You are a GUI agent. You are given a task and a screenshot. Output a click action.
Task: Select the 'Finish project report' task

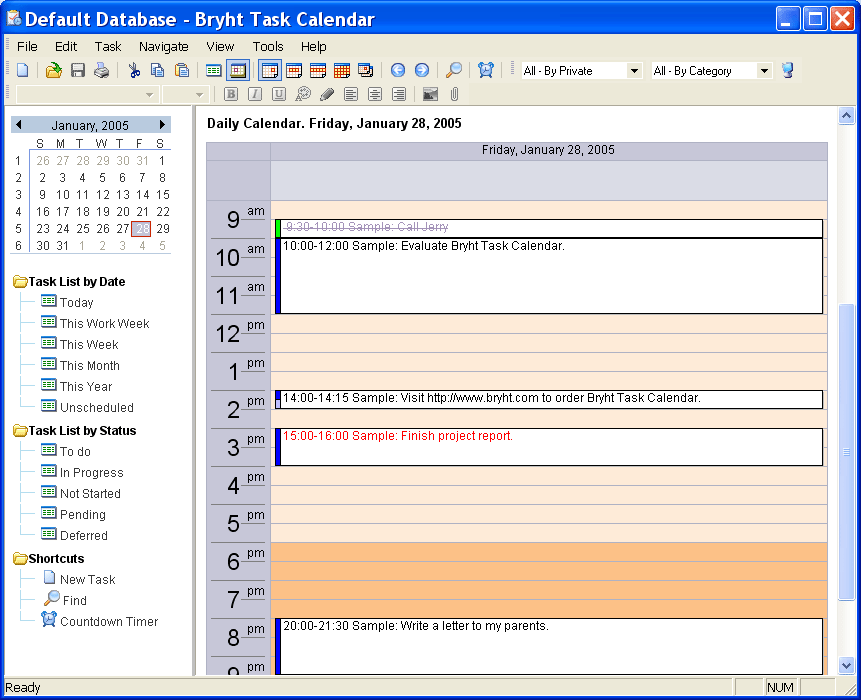coord(549,447)
